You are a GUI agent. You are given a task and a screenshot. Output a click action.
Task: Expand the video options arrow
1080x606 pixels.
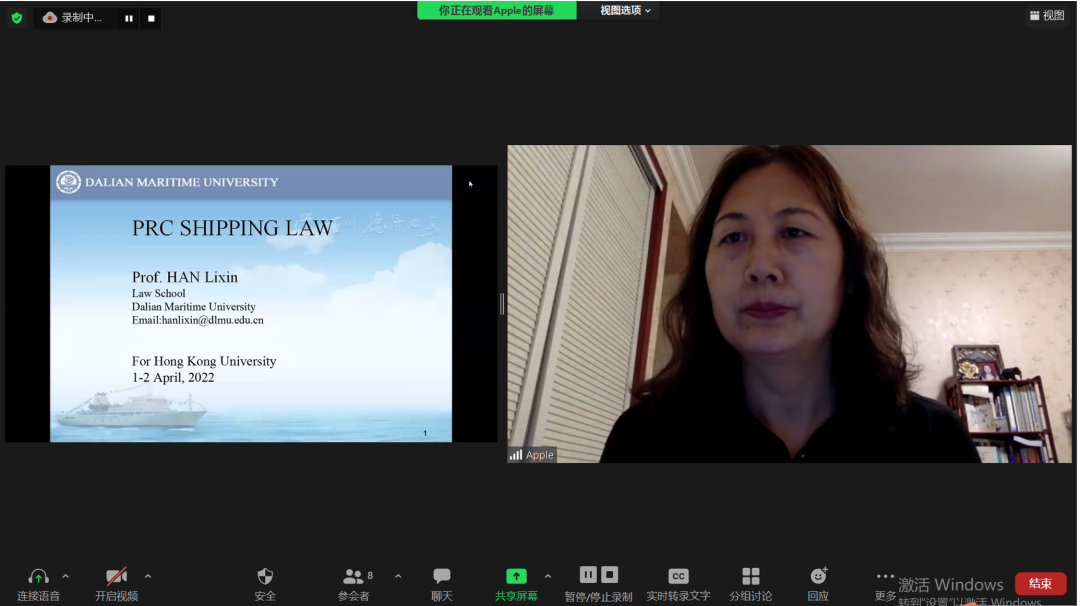(x=148, y=576)
